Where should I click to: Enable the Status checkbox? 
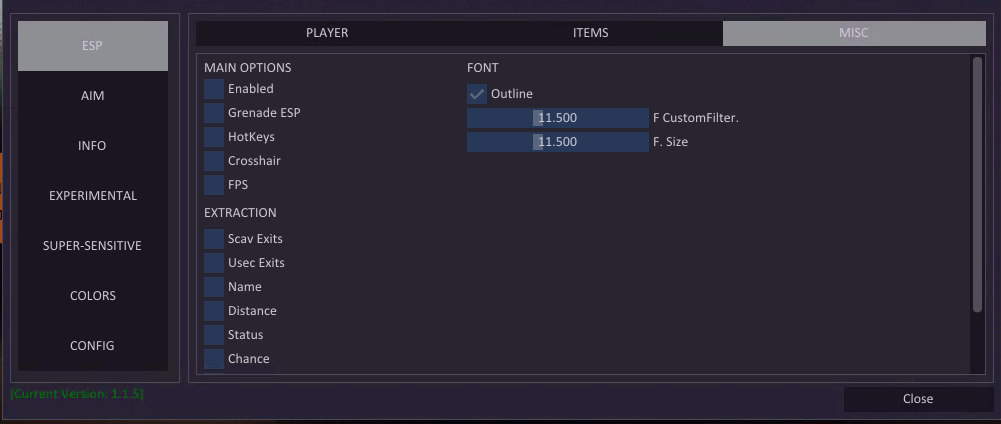(214, 335)
